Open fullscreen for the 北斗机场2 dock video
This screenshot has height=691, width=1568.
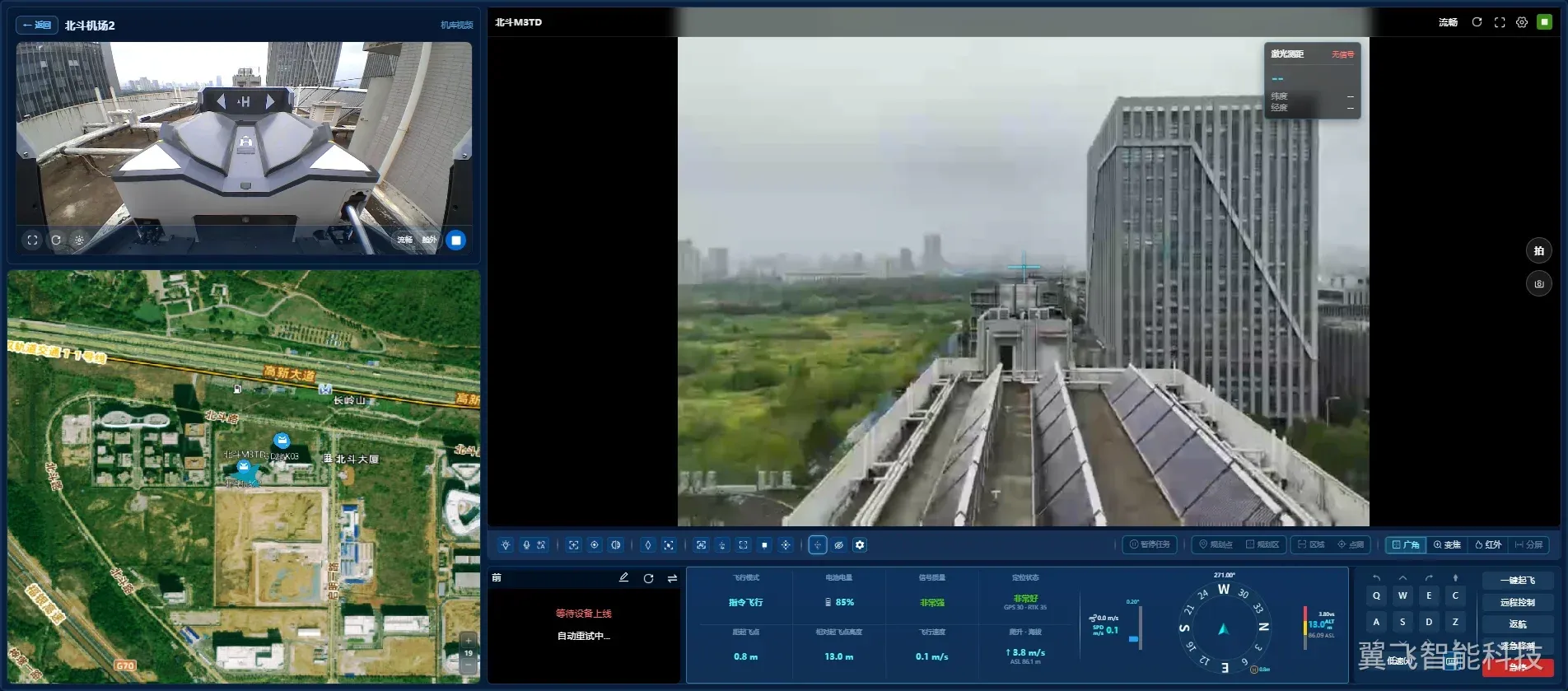tap(32, 240)
